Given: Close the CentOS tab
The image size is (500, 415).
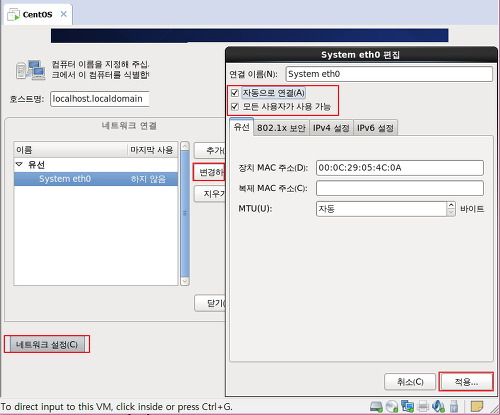Looking at the screenshot, I should click(63, 14).
